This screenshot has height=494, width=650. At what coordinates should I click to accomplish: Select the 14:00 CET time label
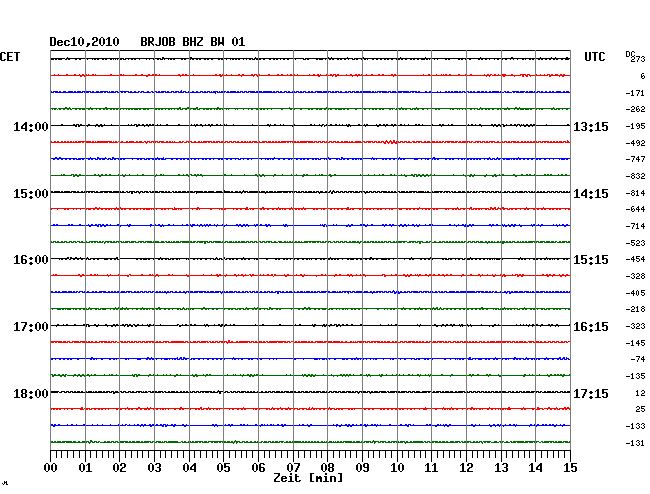31,126
